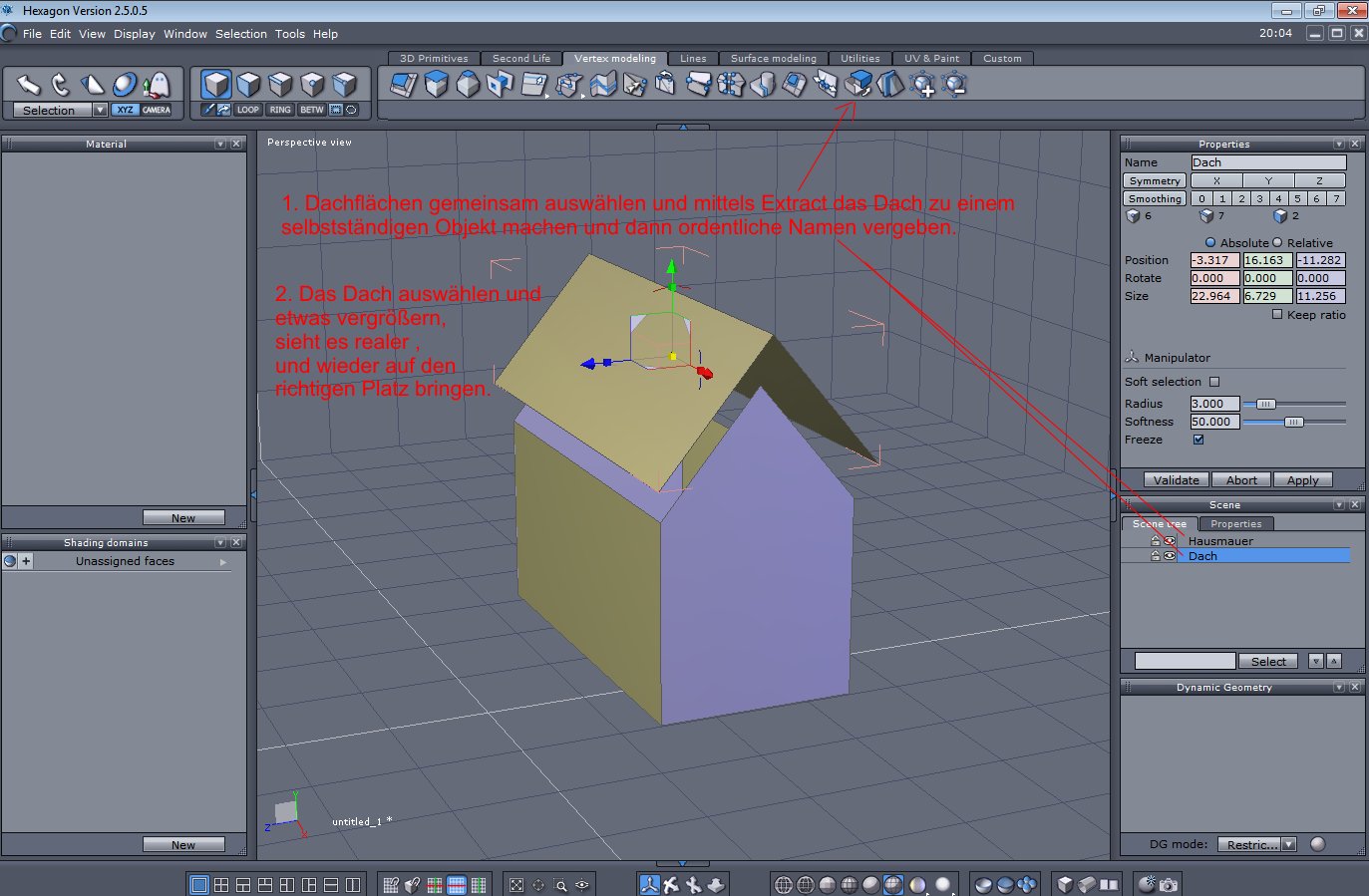Click the Abort button
Image resolution: width=1369 pixels, height=896 pixels.
tap(1241, 479)
